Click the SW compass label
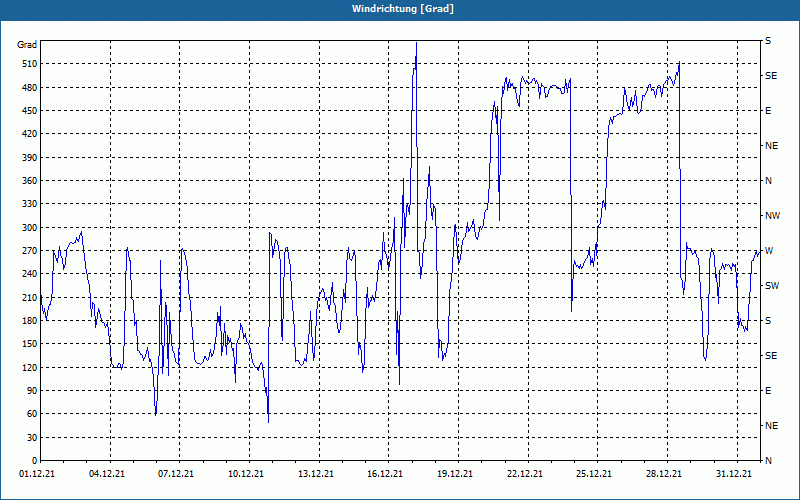This screenshot has height=500, width=800. pos(772,286)
